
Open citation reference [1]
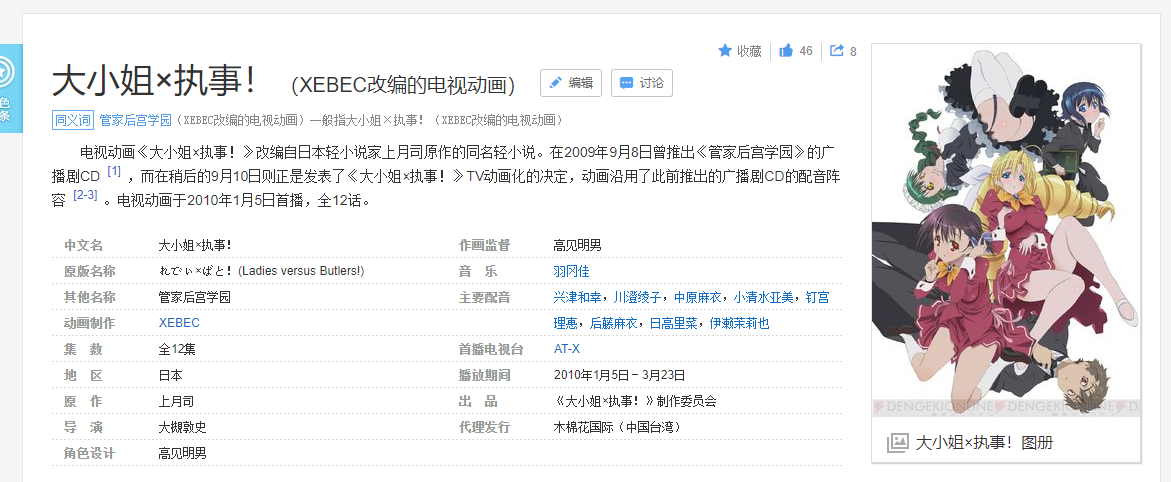tap(114, 171)
